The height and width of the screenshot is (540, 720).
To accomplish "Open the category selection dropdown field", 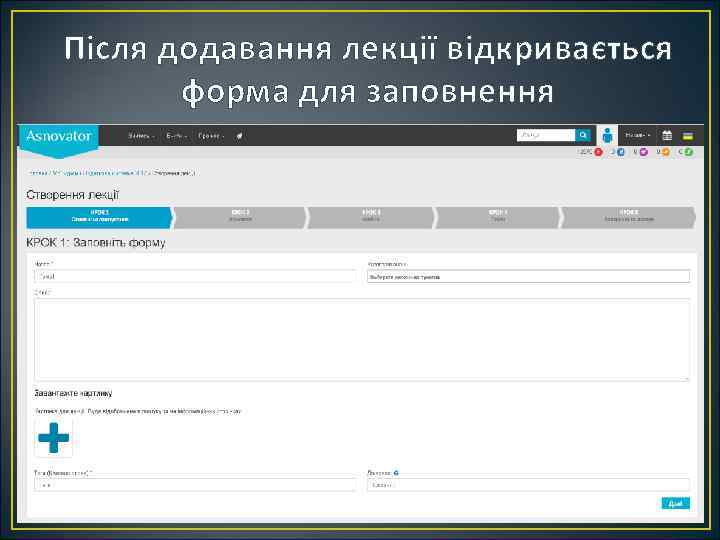I will (x=528, y=276).
